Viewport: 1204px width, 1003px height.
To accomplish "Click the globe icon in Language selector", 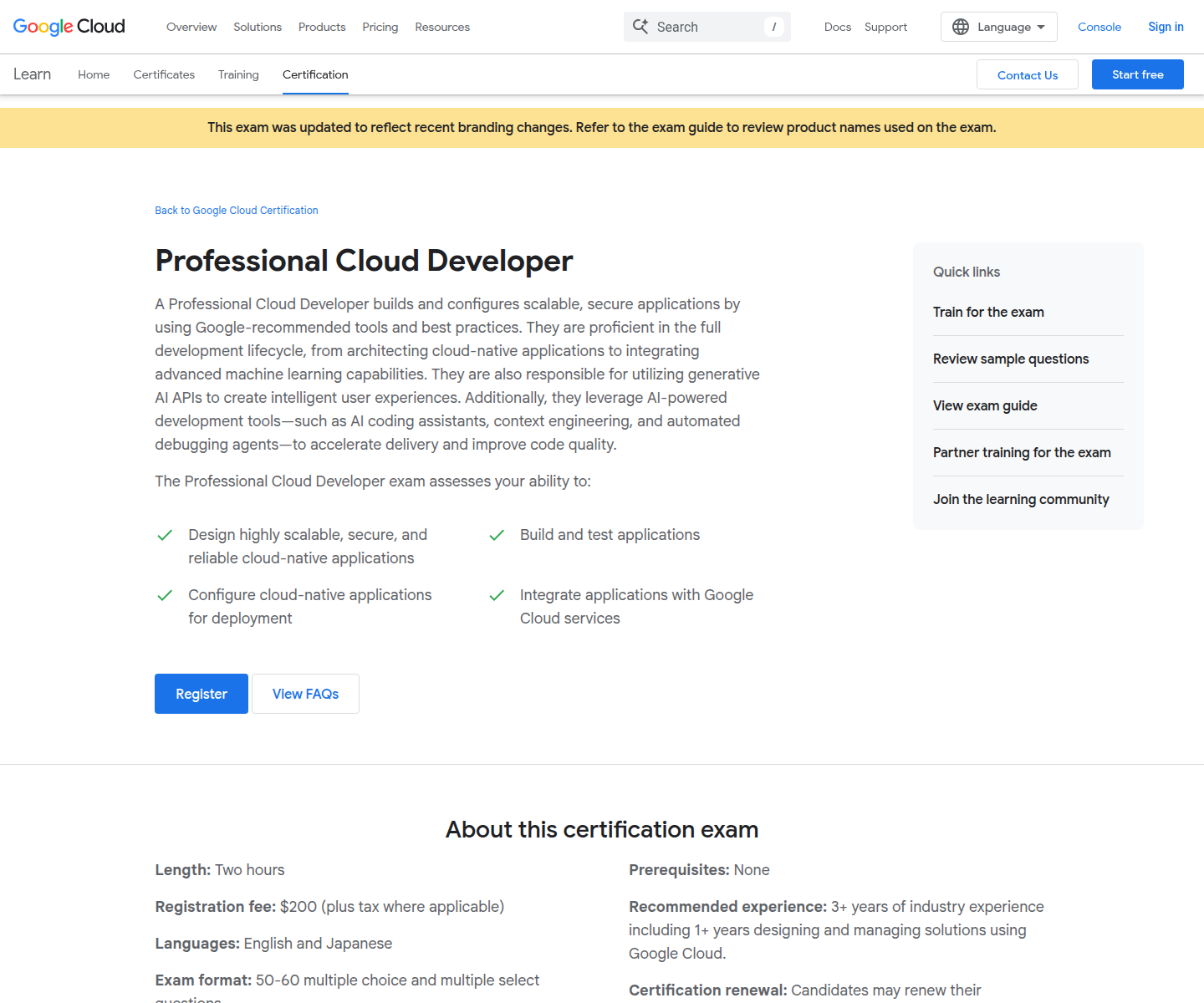I will pyautogui.click(x=961, y=27).
